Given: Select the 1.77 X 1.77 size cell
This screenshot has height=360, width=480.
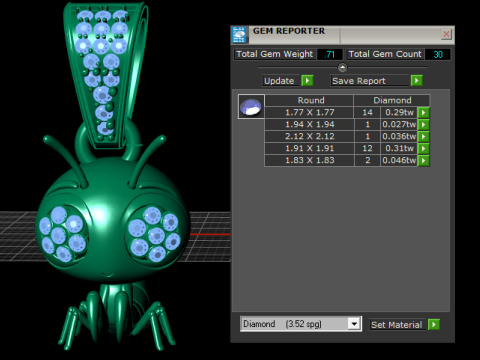Looking at the screenshot, I should pyautogui.click(x=309, y=112).
